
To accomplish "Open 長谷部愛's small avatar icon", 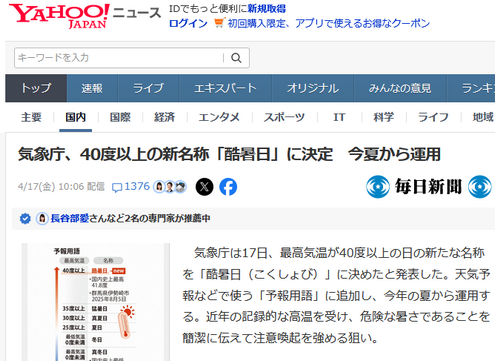I will click(42, 219).
